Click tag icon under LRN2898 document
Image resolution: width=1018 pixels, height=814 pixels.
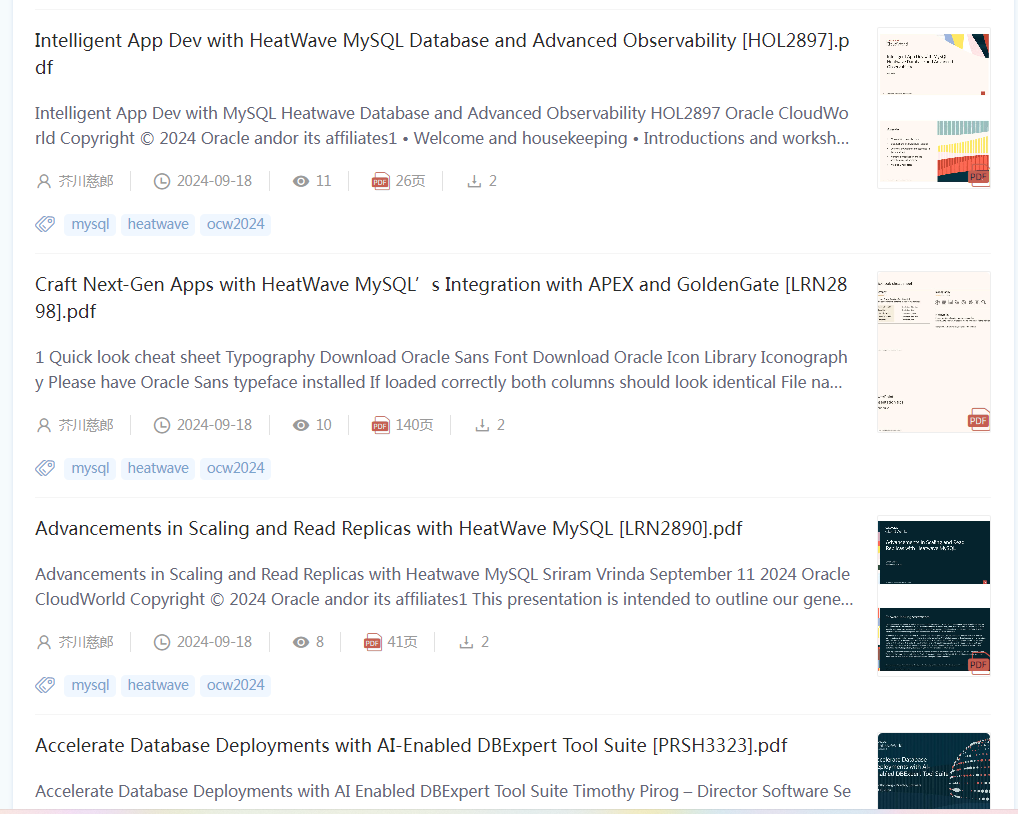point(45,469)
